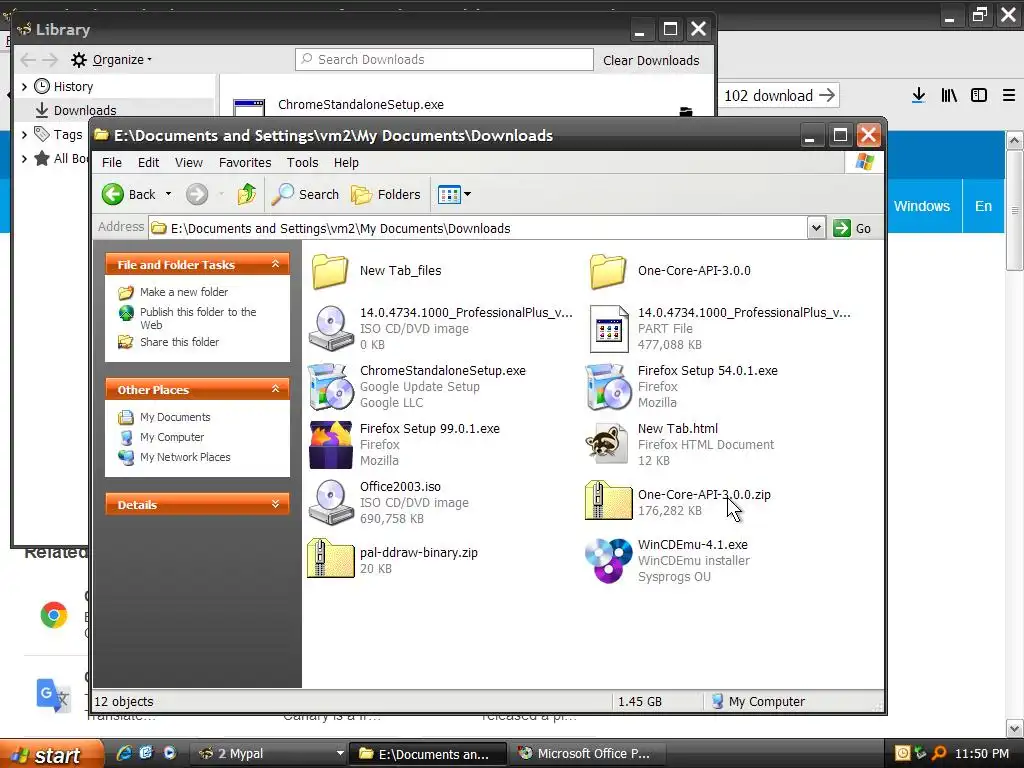Click the green Back arrow in Explorer
The height and width of the screenshot is (768, 1024).
(113, 194)
